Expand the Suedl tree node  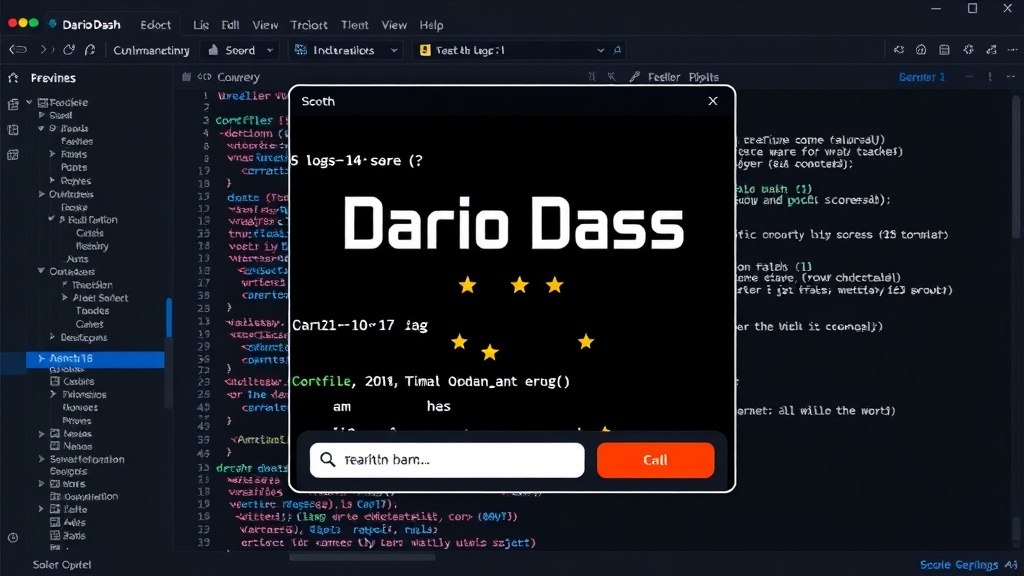(x=42, y=115)
